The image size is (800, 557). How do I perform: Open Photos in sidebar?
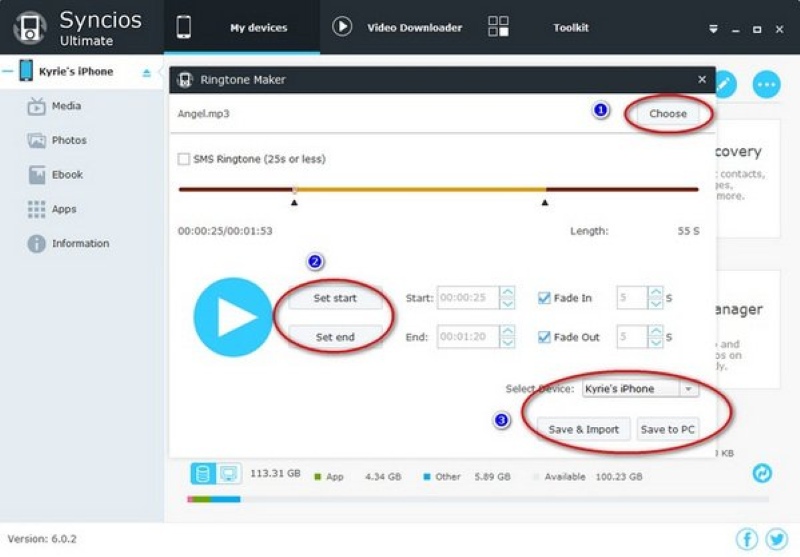pos(69,140)
